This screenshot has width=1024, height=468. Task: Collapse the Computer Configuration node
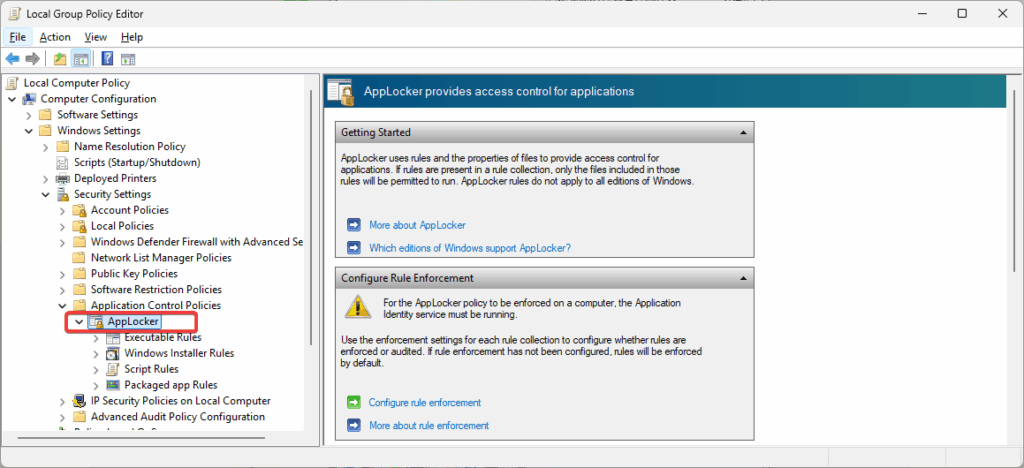pyautogui.click(x=12, y=99)
